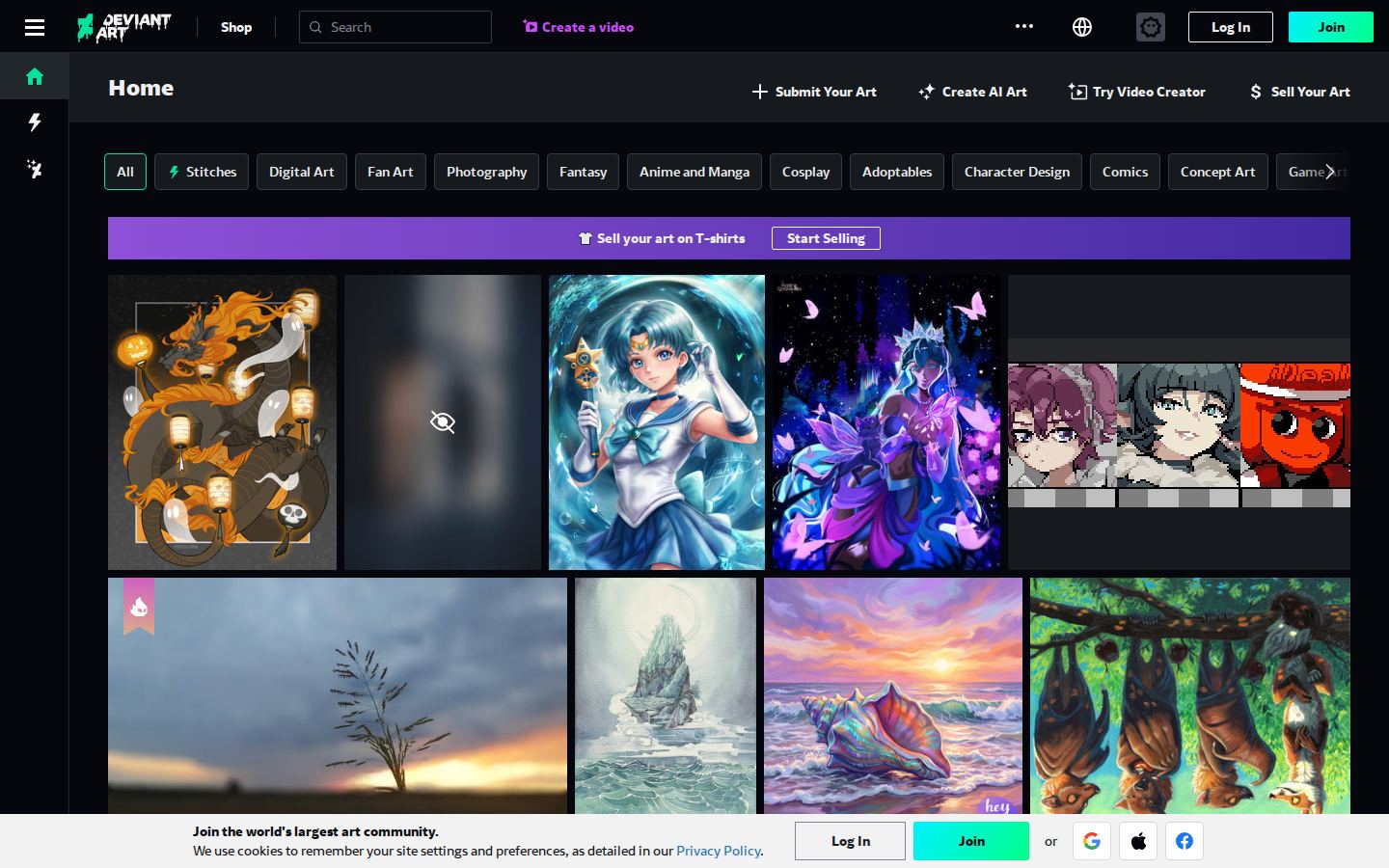The width and height of the screenshot is (1389, 868).
Task: Click the DeviantArt logo
Action: pos(124,27)
